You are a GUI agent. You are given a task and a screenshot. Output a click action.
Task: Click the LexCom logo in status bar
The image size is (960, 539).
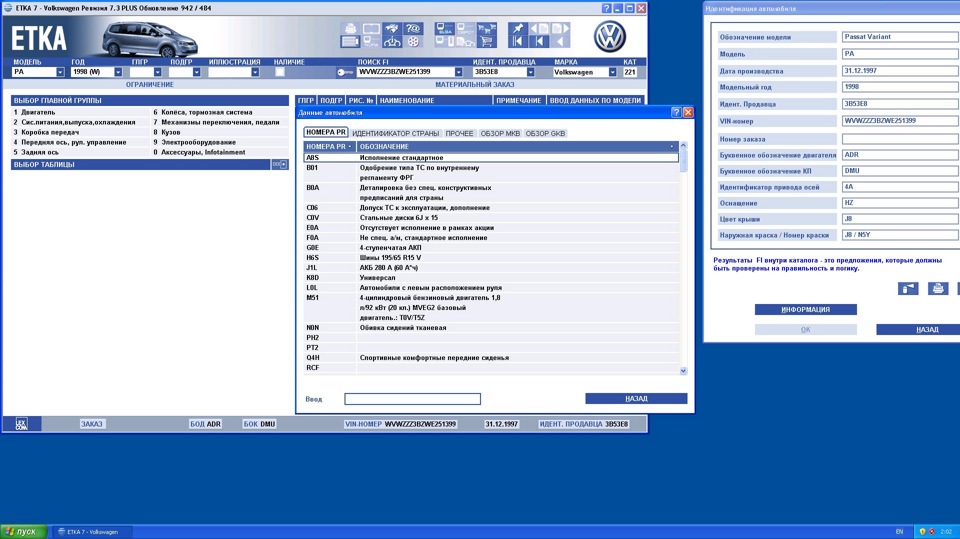[21, 424]
